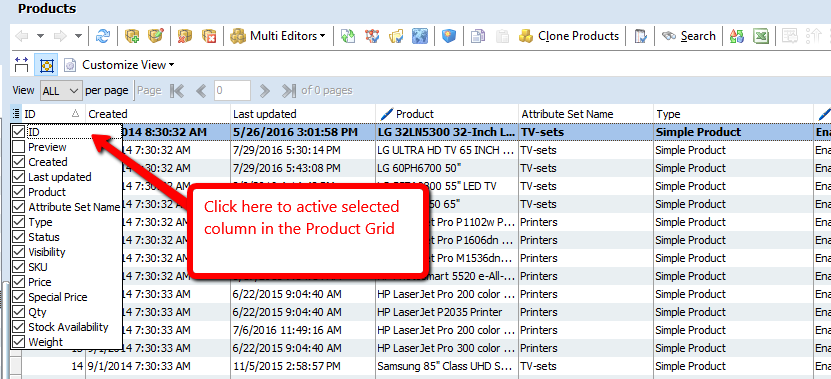
Task: Sort by the Product column header
Action: (x=447, y=113)
